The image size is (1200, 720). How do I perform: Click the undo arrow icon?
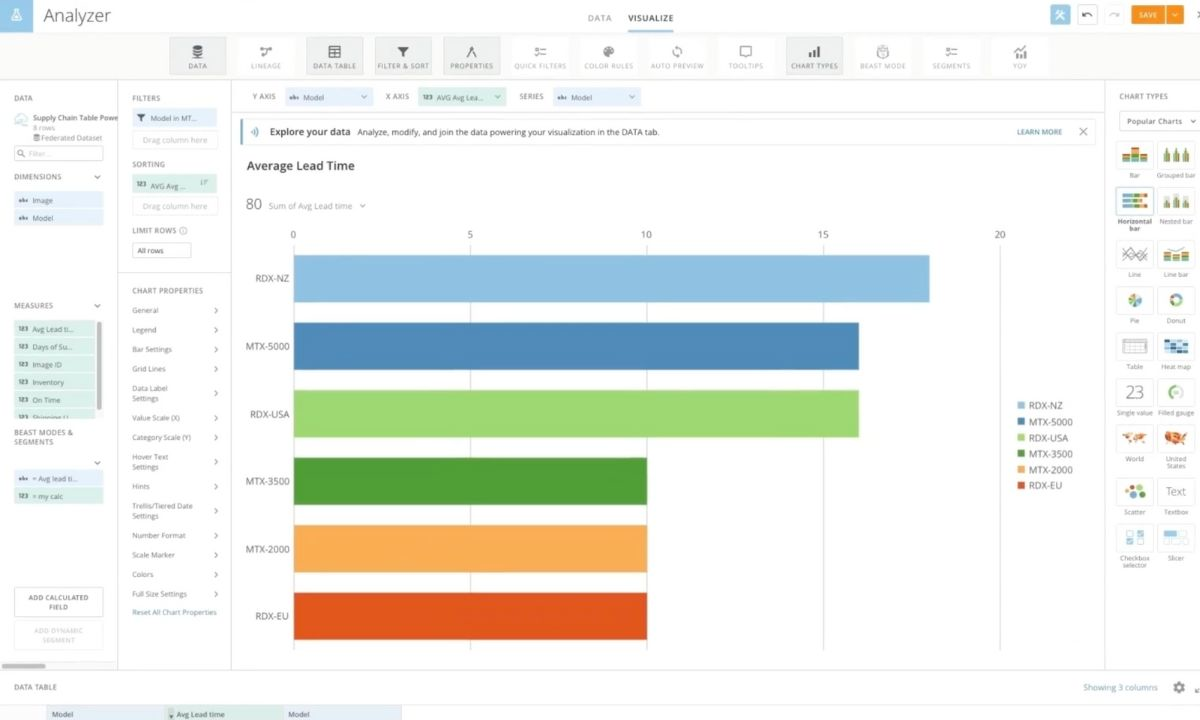pyautogui.click(x=1087, y=15)
